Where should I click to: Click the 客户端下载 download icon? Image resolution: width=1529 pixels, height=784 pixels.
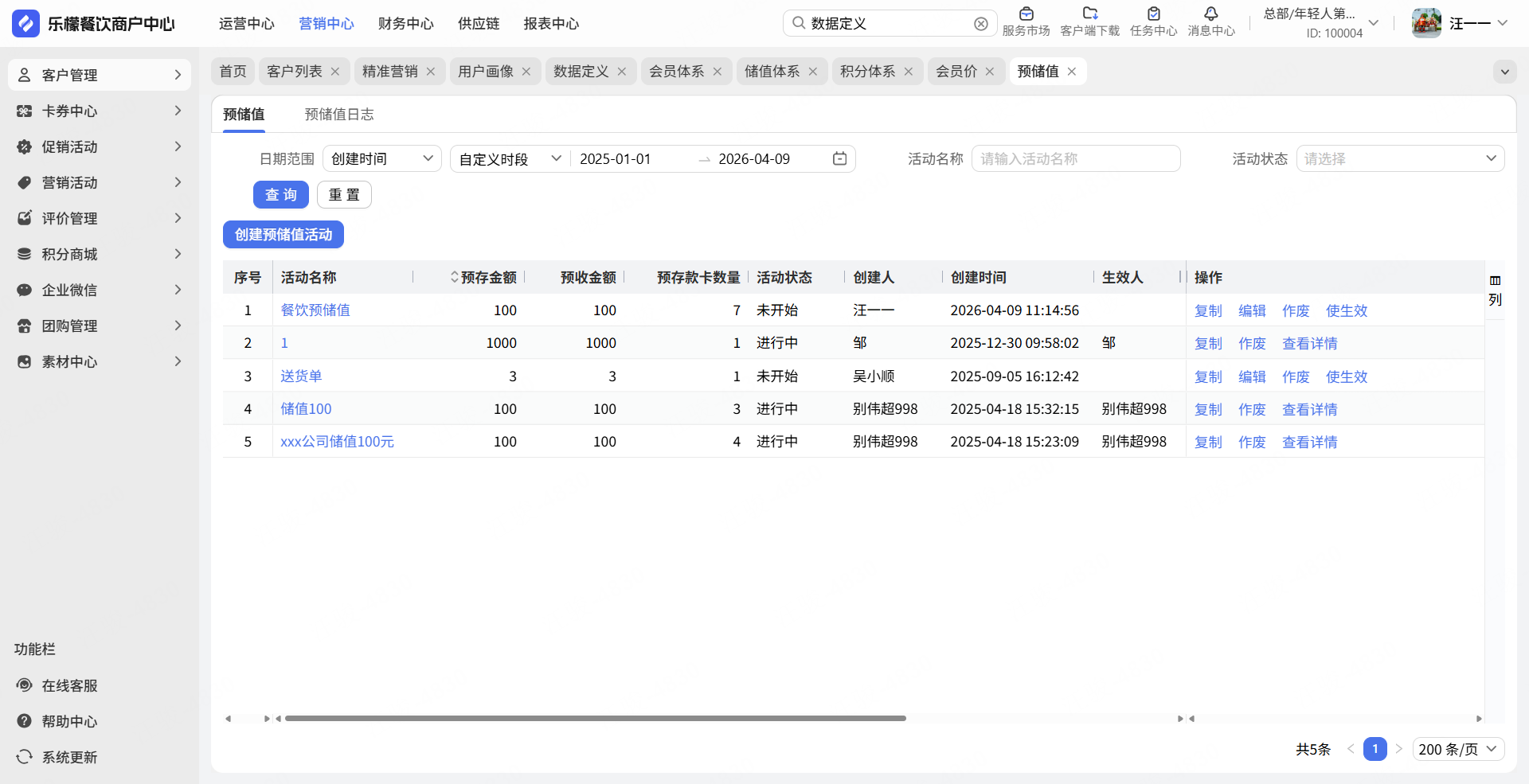pos(1089,14)
